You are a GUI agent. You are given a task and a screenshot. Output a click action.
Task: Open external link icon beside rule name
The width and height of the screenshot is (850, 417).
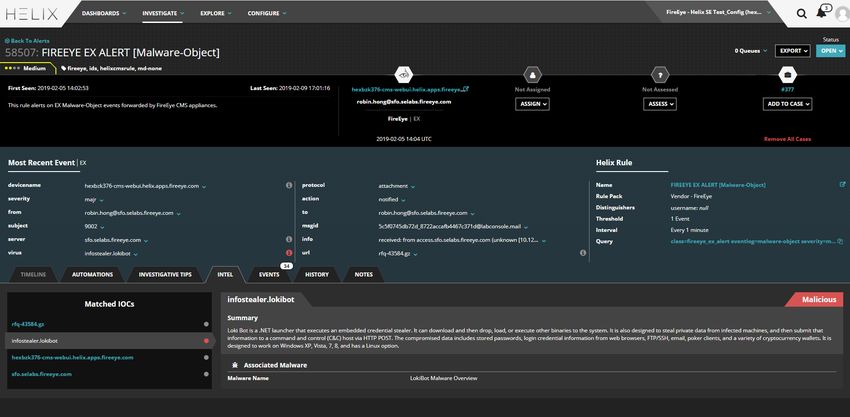[x=842, y=184]
